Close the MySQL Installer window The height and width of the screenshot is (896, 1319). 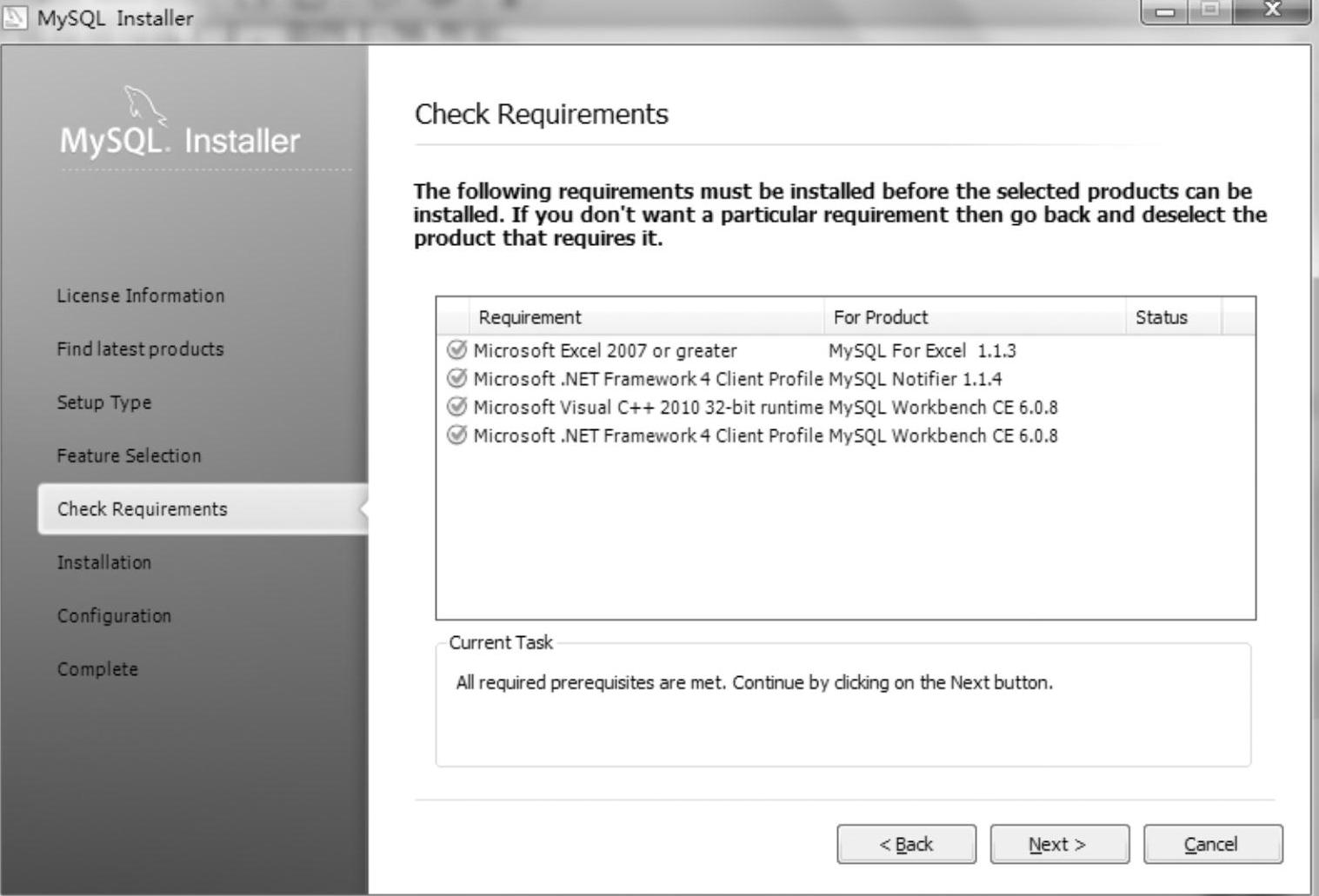[x=1272, y=10]
